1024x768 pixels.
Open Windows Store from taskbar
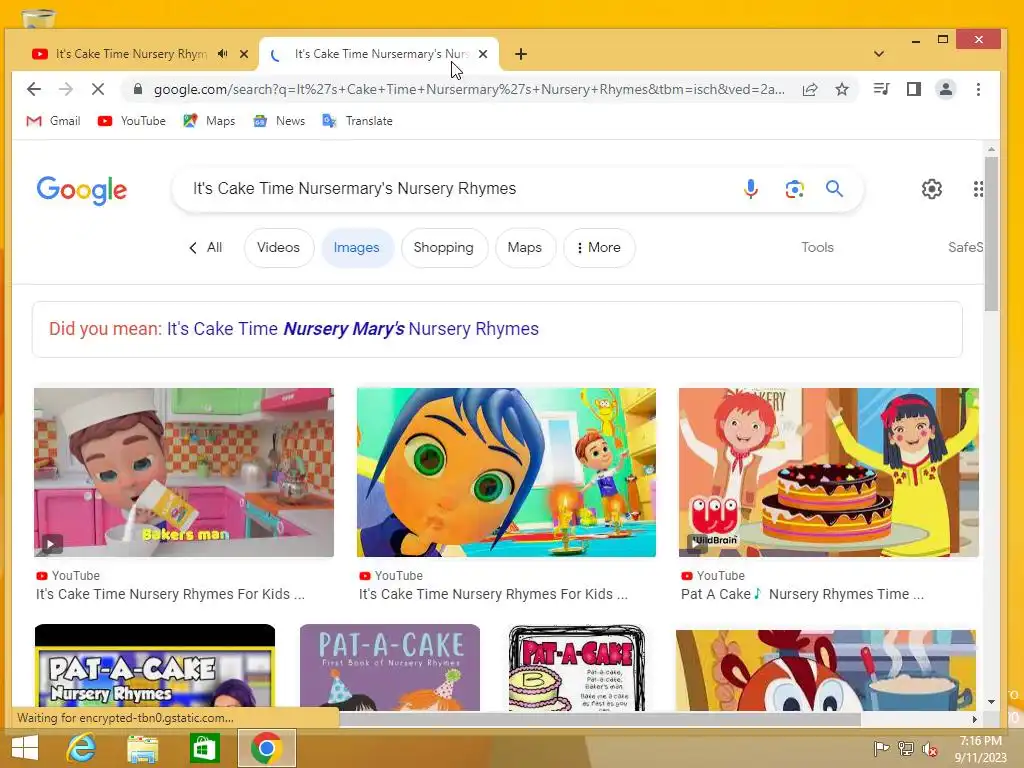tap(204, 748)
